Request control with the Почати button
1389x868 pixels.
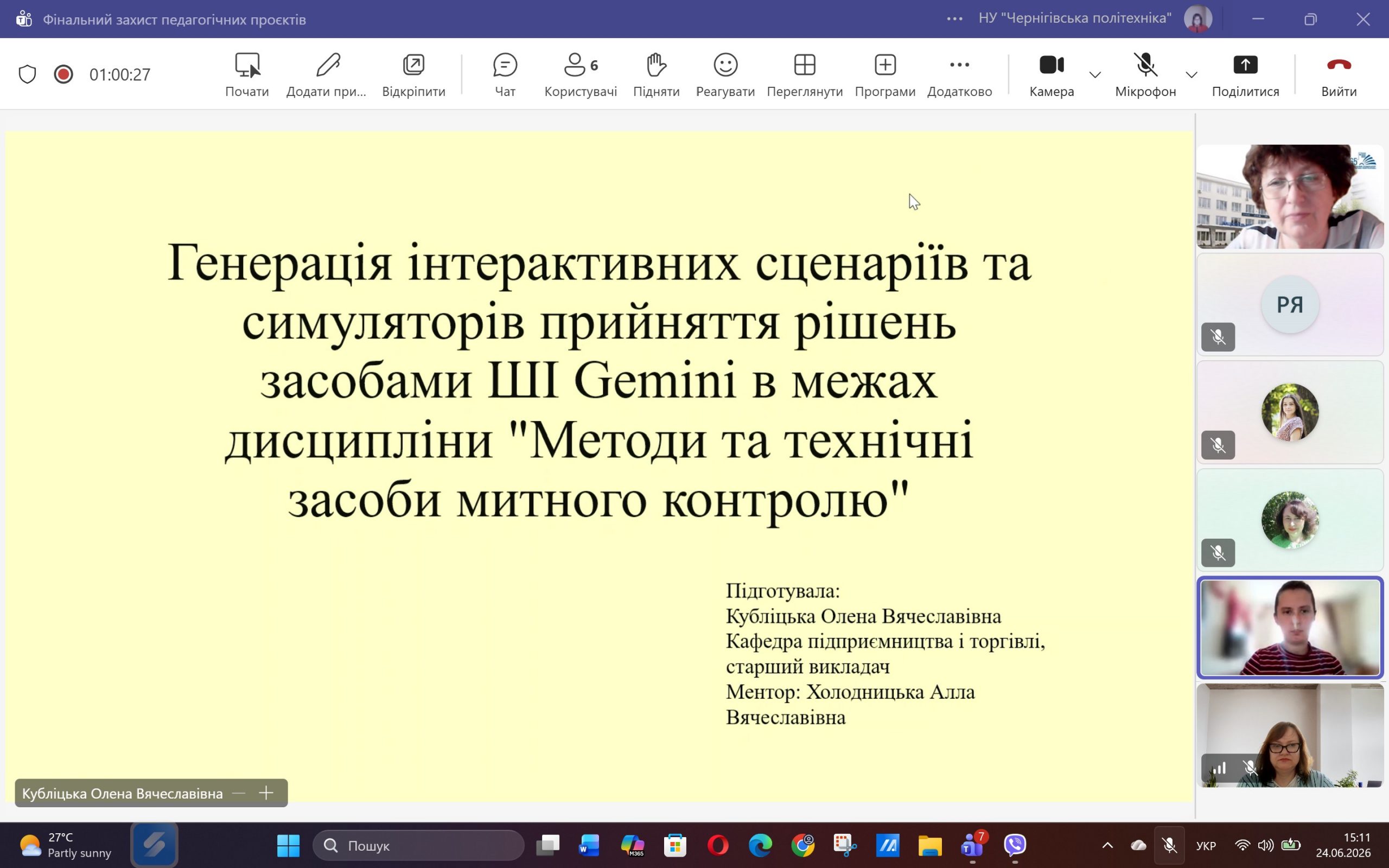pos(247,75)
